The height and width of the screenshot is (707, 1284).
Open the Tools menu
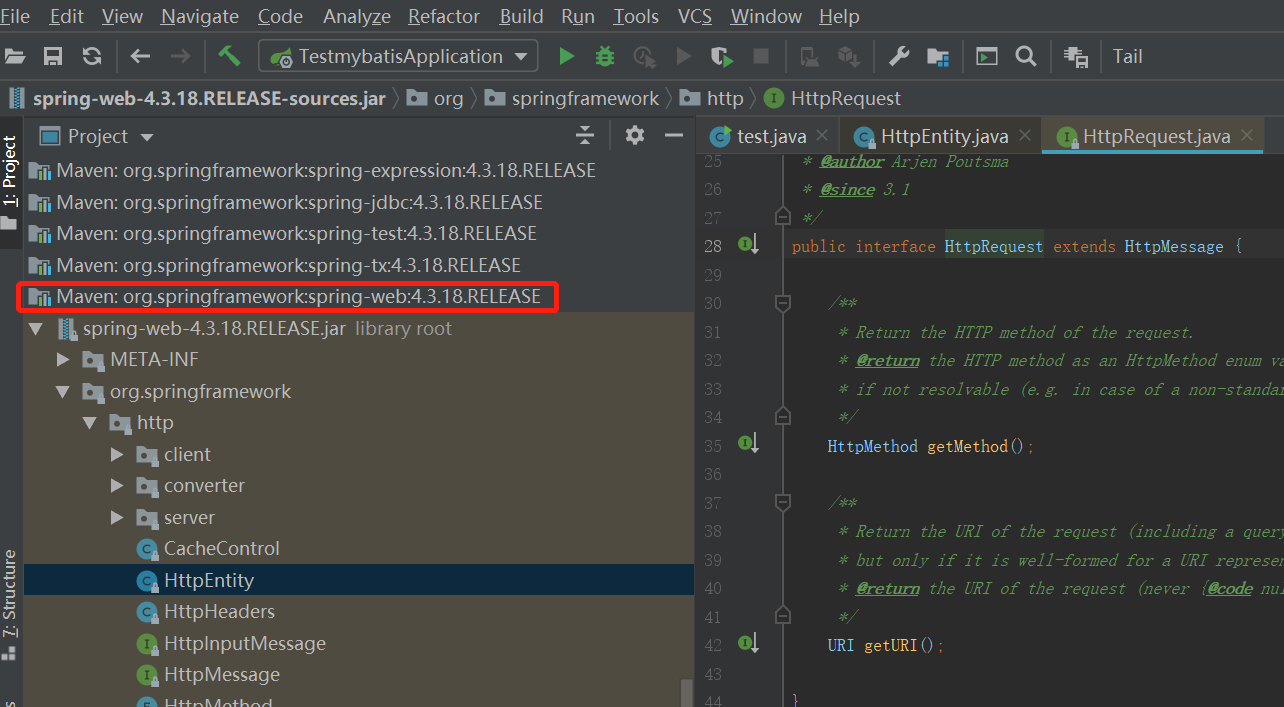636,16
